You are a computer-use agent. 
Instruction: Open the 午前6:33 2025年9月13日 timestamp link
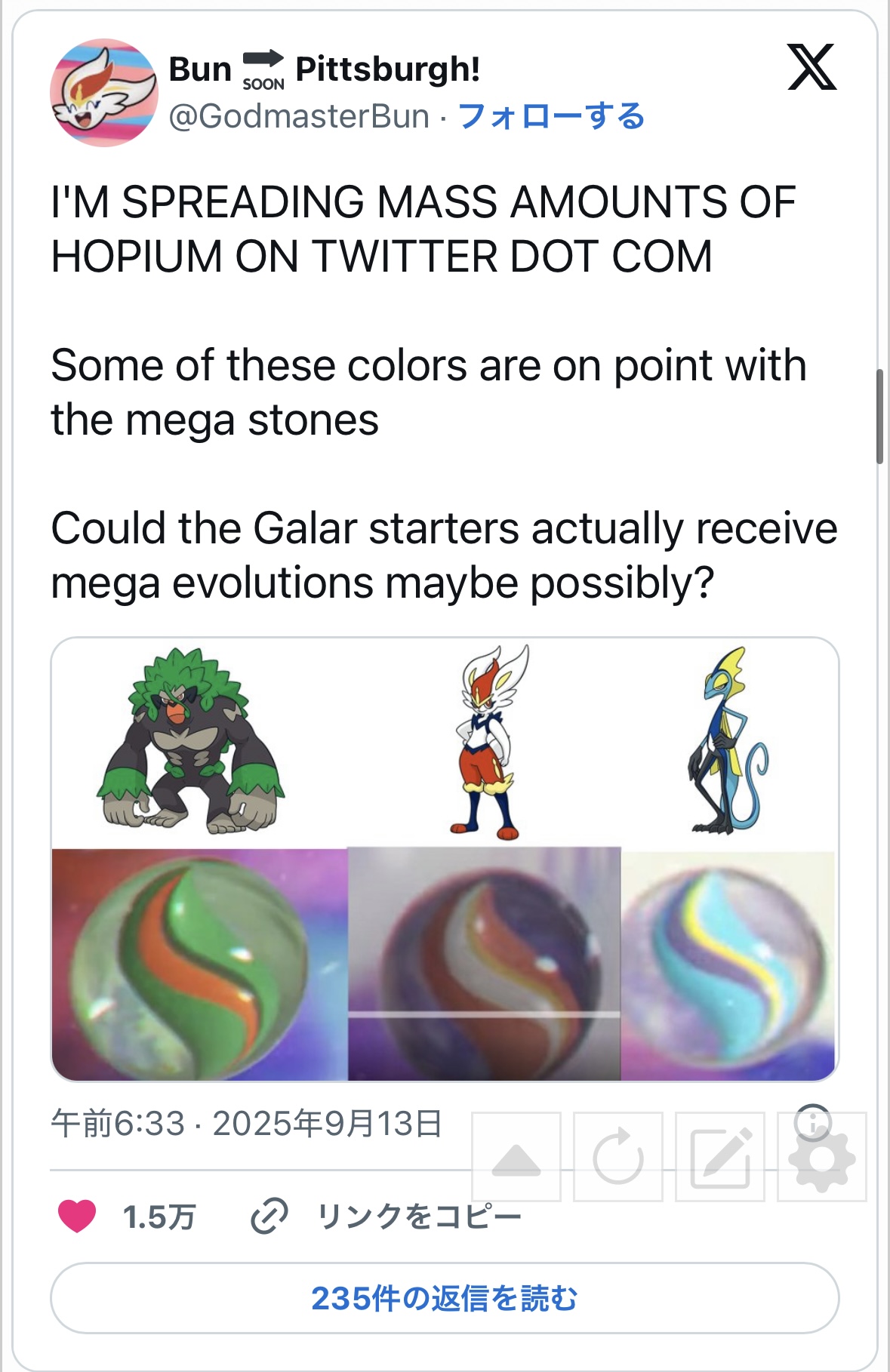246,1124
